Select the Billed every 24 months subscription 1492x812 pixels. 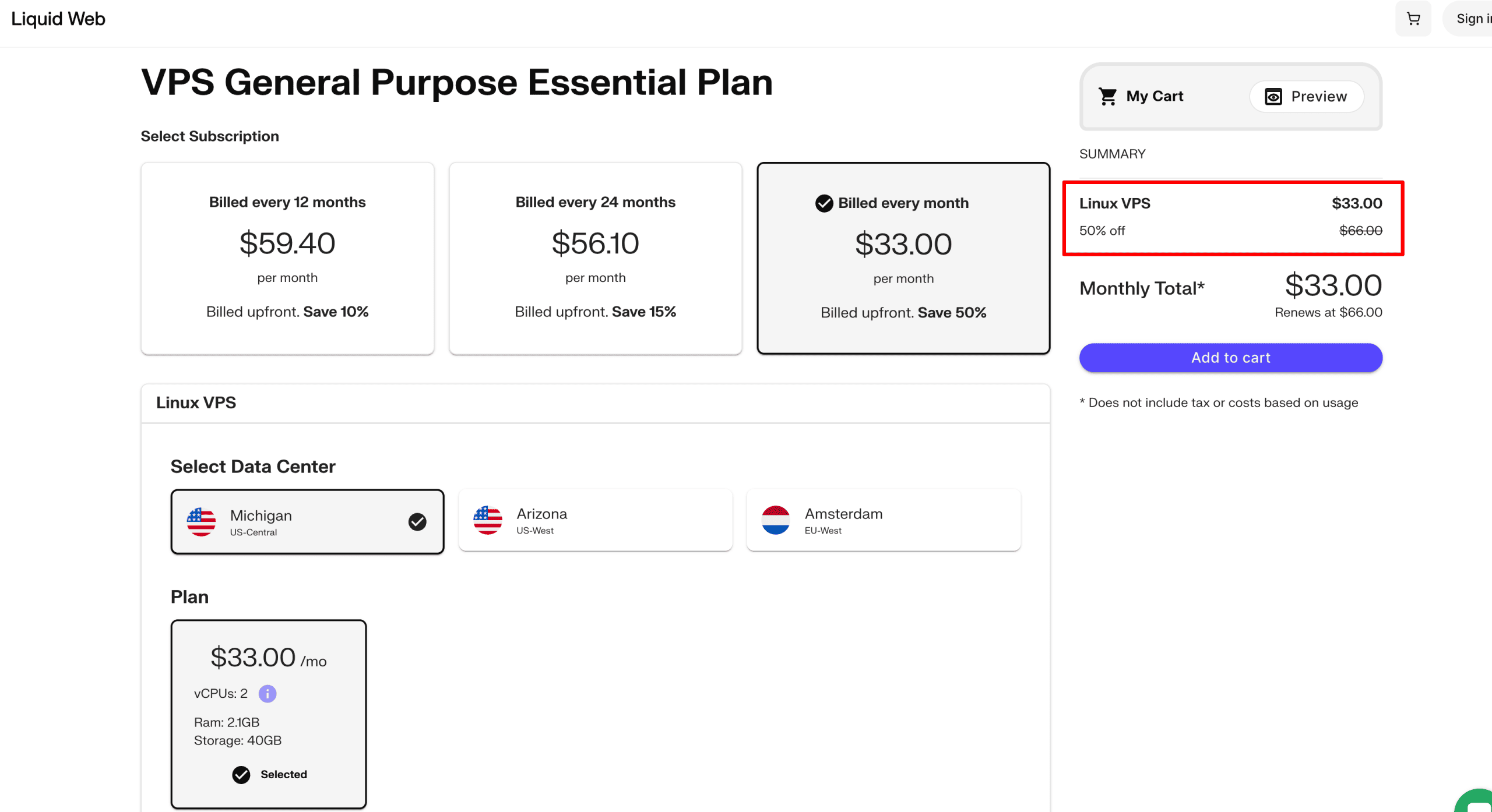595,258
